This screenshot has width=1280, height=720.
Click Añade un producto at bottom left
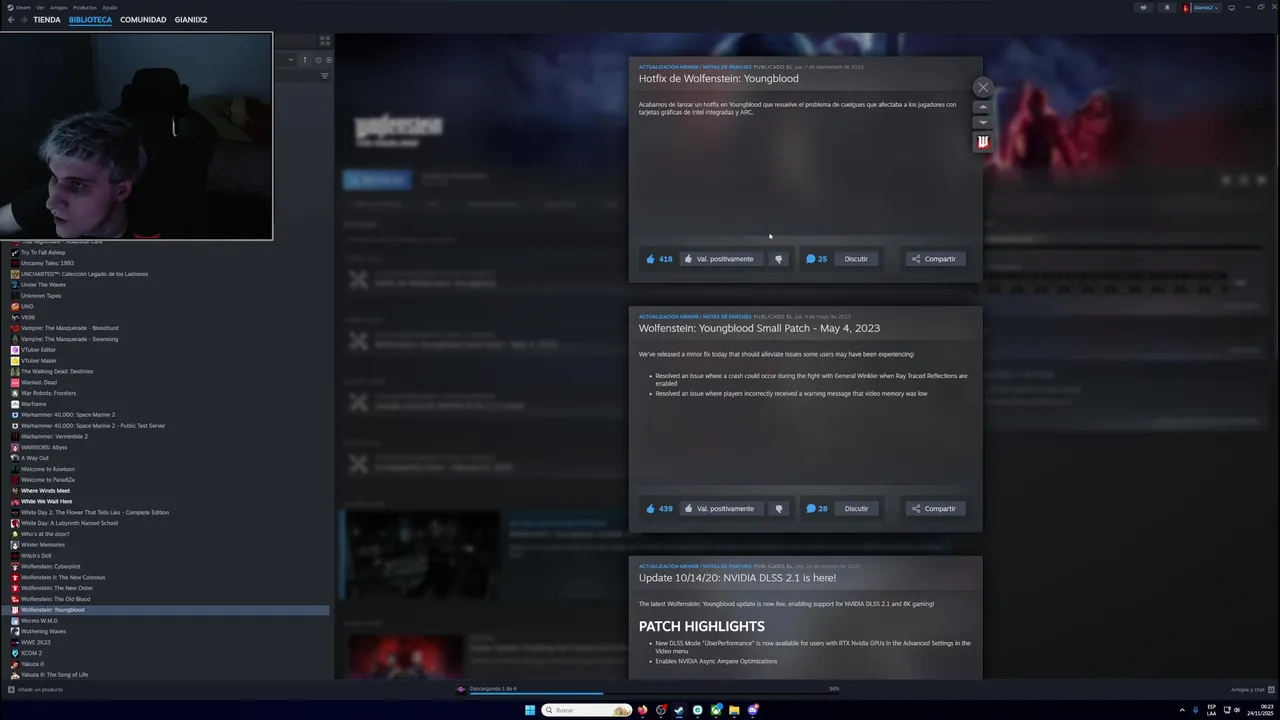(x=36, y=690)
